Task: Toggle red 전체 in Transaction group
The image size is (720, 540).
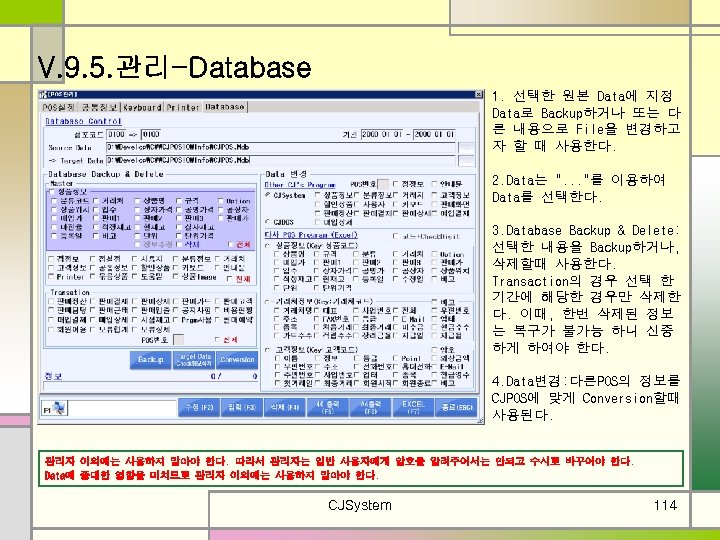Action: (217, 340)
